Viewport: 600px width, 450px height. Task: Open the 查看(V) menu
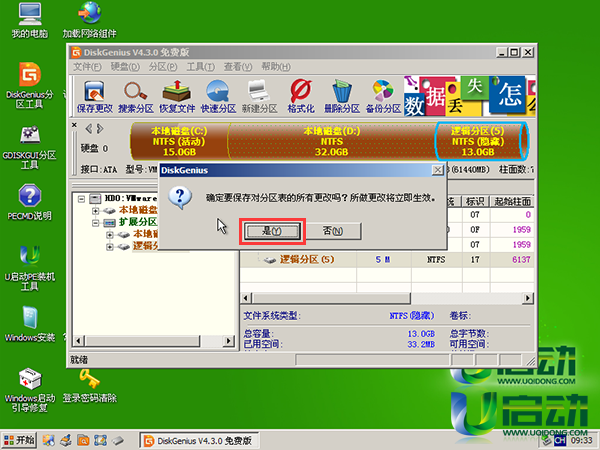tap(238, 67)
